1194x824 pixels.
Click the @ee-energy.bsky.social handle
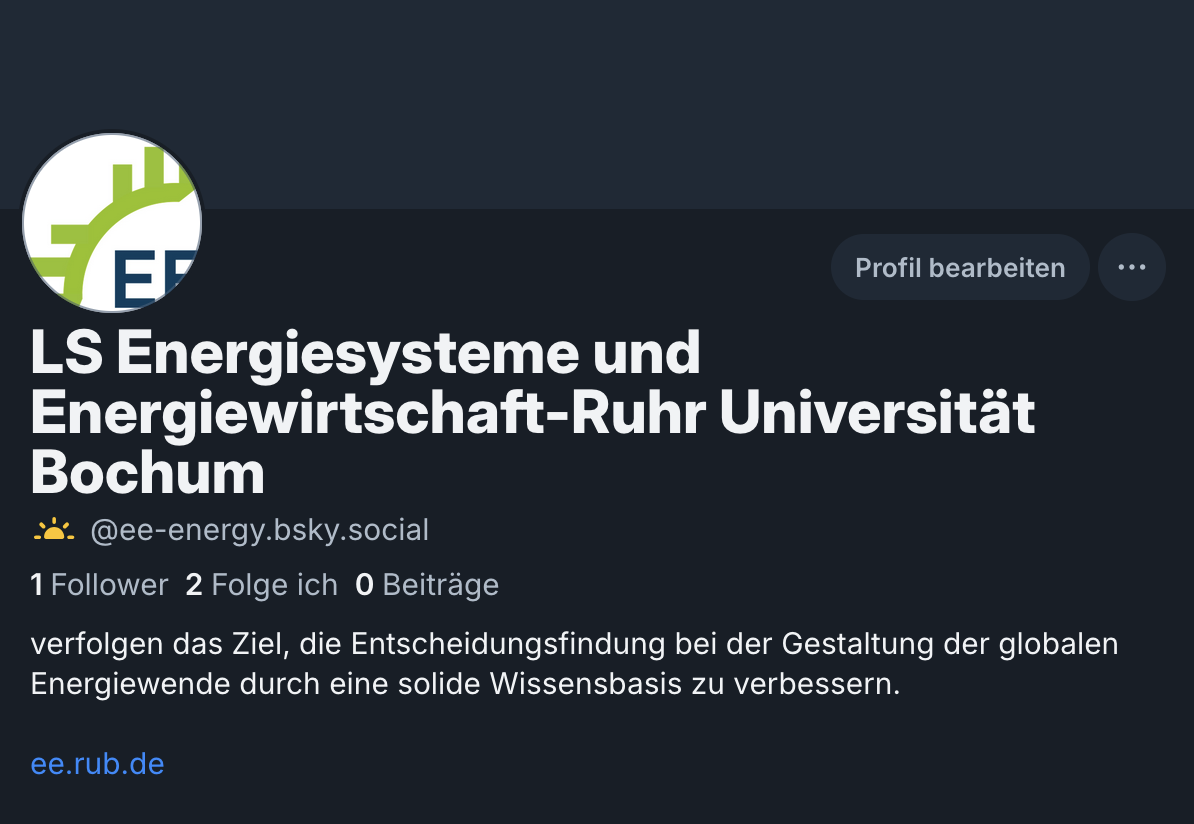pos(260,530)
